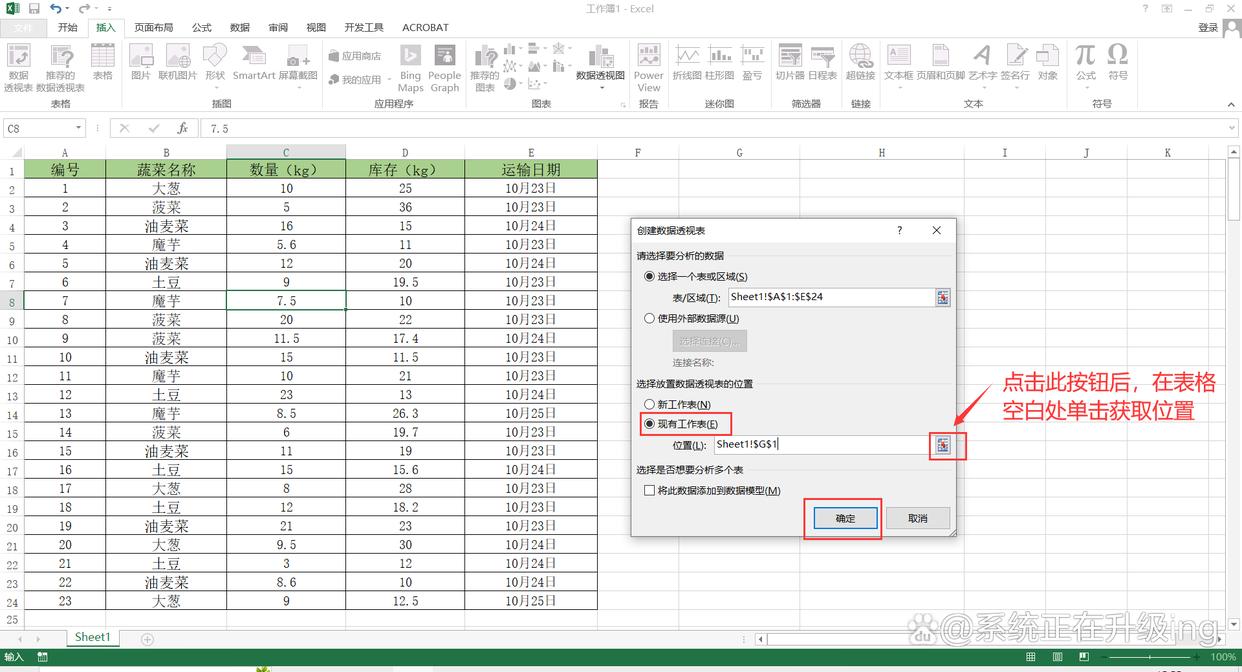The width and height of the screenshot is (1242, 672).
Task: Click the Recommended PivotTables (推荐的数据透视表) icon
Action: coord(60,67)
